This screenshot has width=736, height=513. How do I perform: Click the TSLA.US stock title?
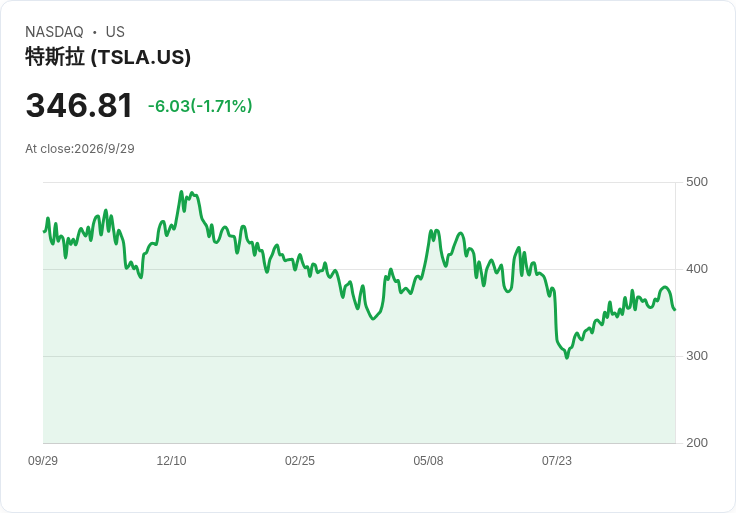(x=108, y=57)
